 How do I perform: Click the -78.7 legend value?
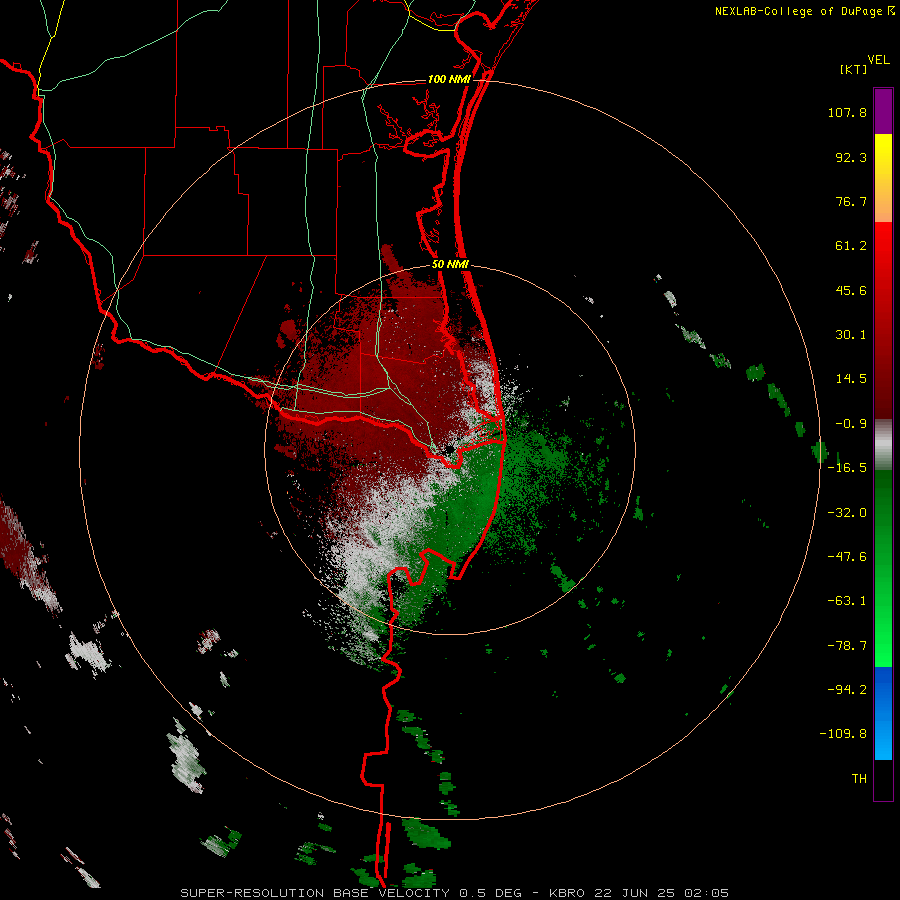click(x=847, y=646)
